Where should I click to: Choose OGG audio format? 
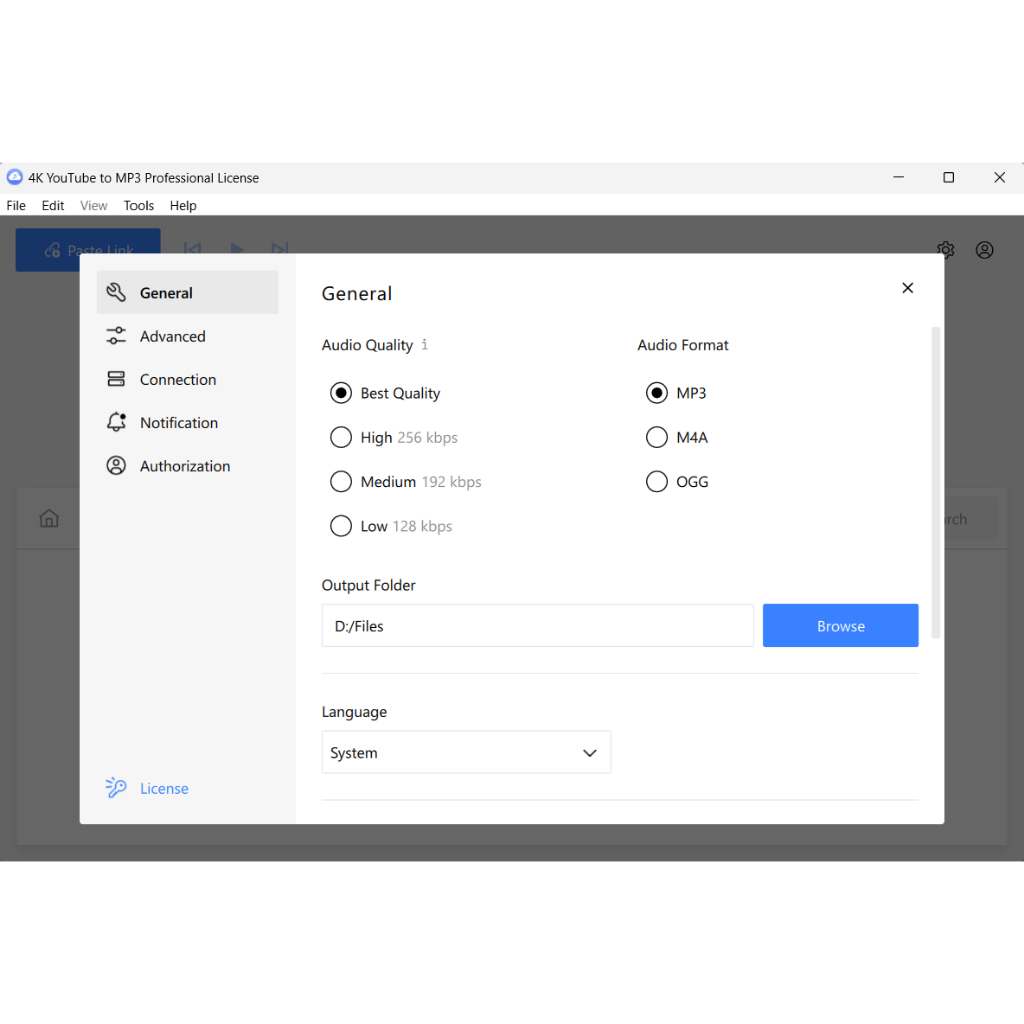pyautogui.click(x=657, y=482)
